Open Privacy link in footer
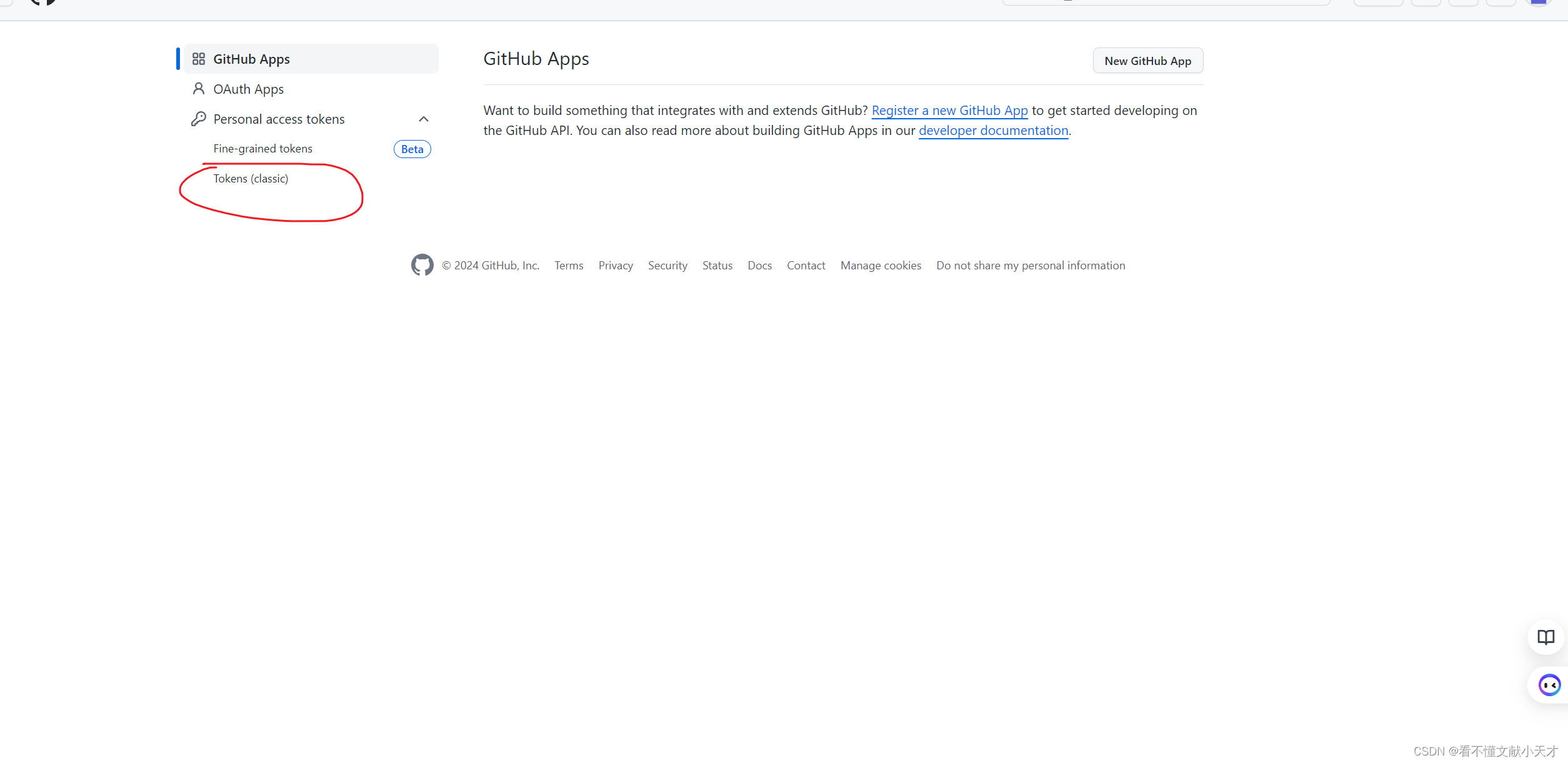1568x763 pixels. (616, 266)
